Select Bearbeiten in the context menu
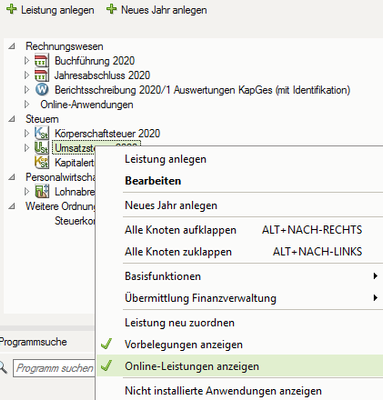 click(240, 181)
